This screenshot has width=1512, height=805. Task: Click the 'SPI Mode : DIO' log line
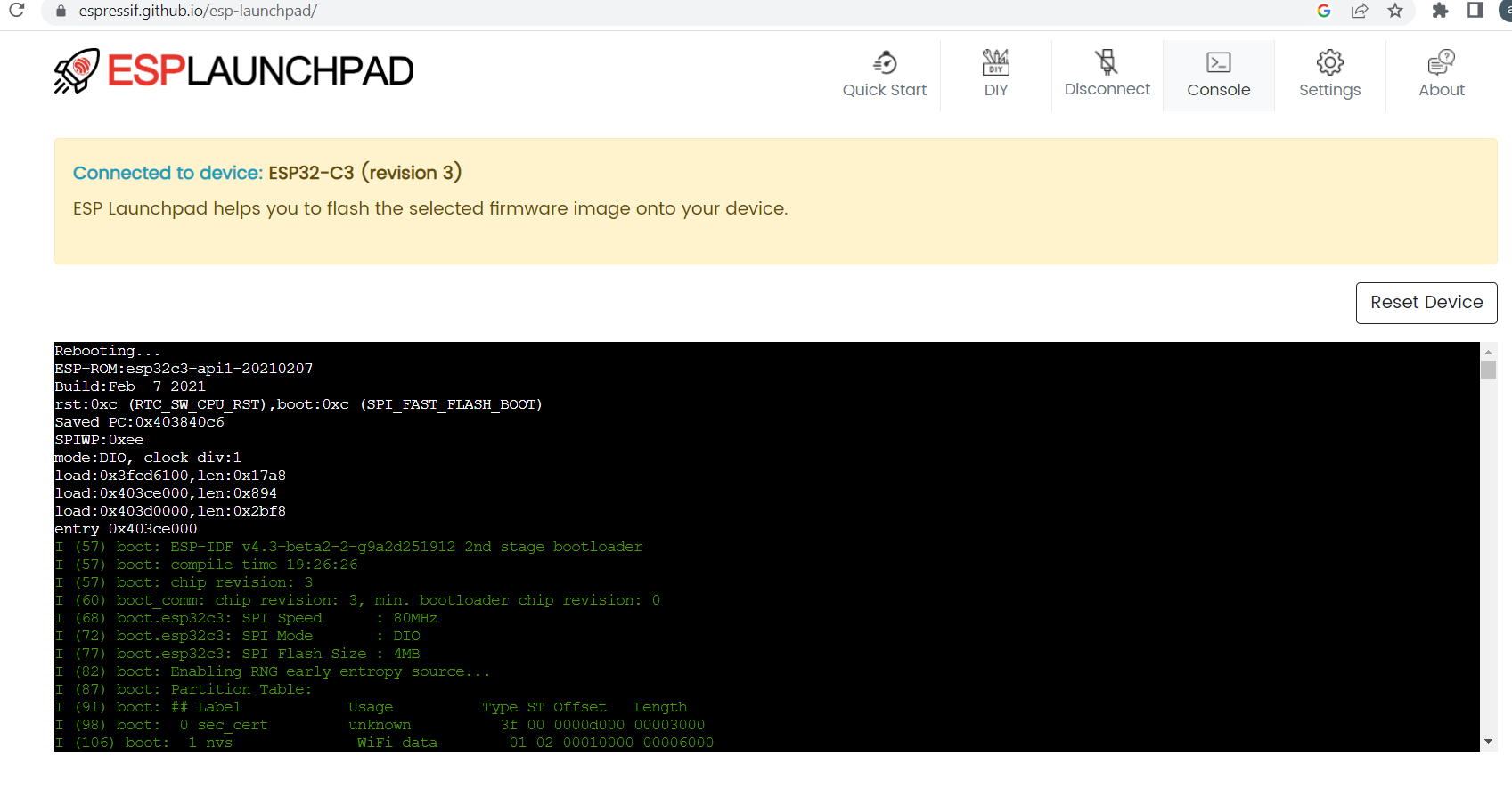237,636
